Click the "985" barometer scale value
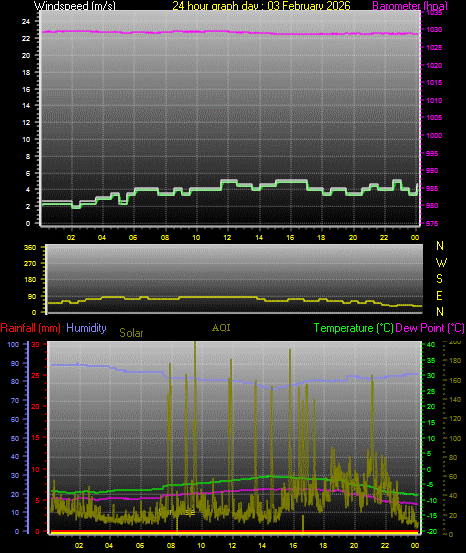Image resolution: width=466 pixels, height=553 pixels. (x=432, y=188)
